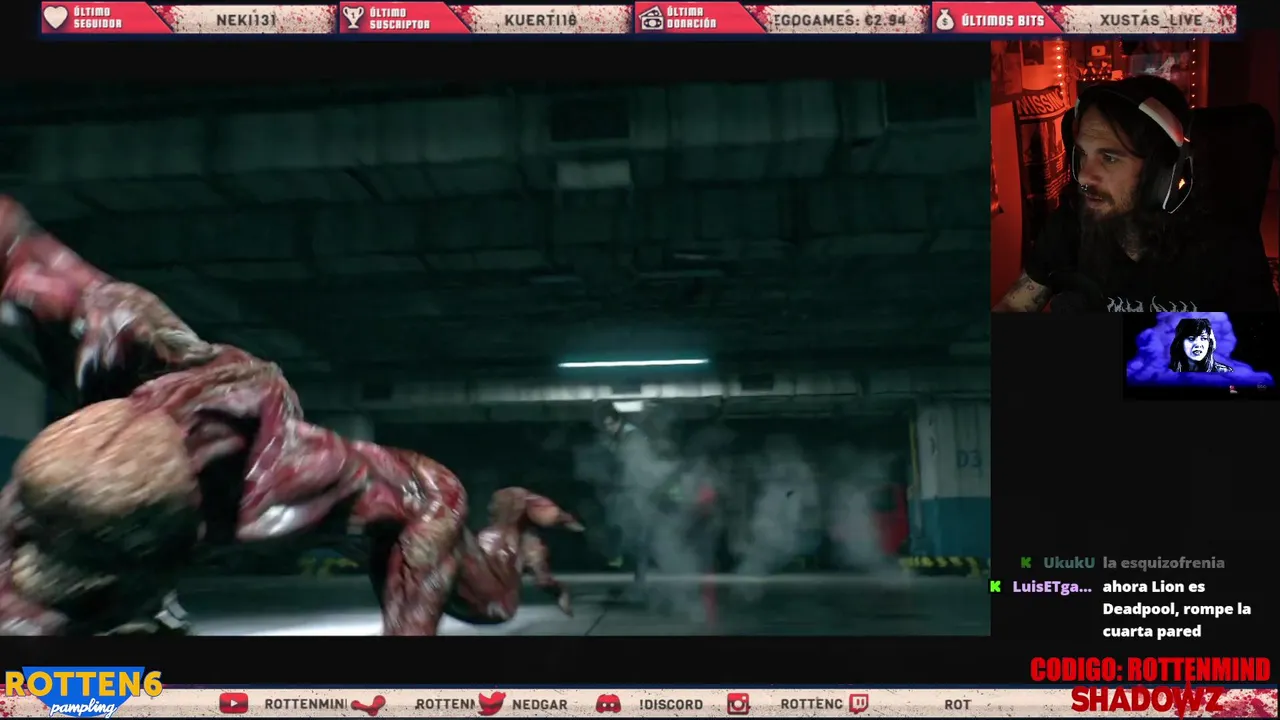Click the Último Seguidor label
This screenshot has width=1280, height=720.
[98, 18]
